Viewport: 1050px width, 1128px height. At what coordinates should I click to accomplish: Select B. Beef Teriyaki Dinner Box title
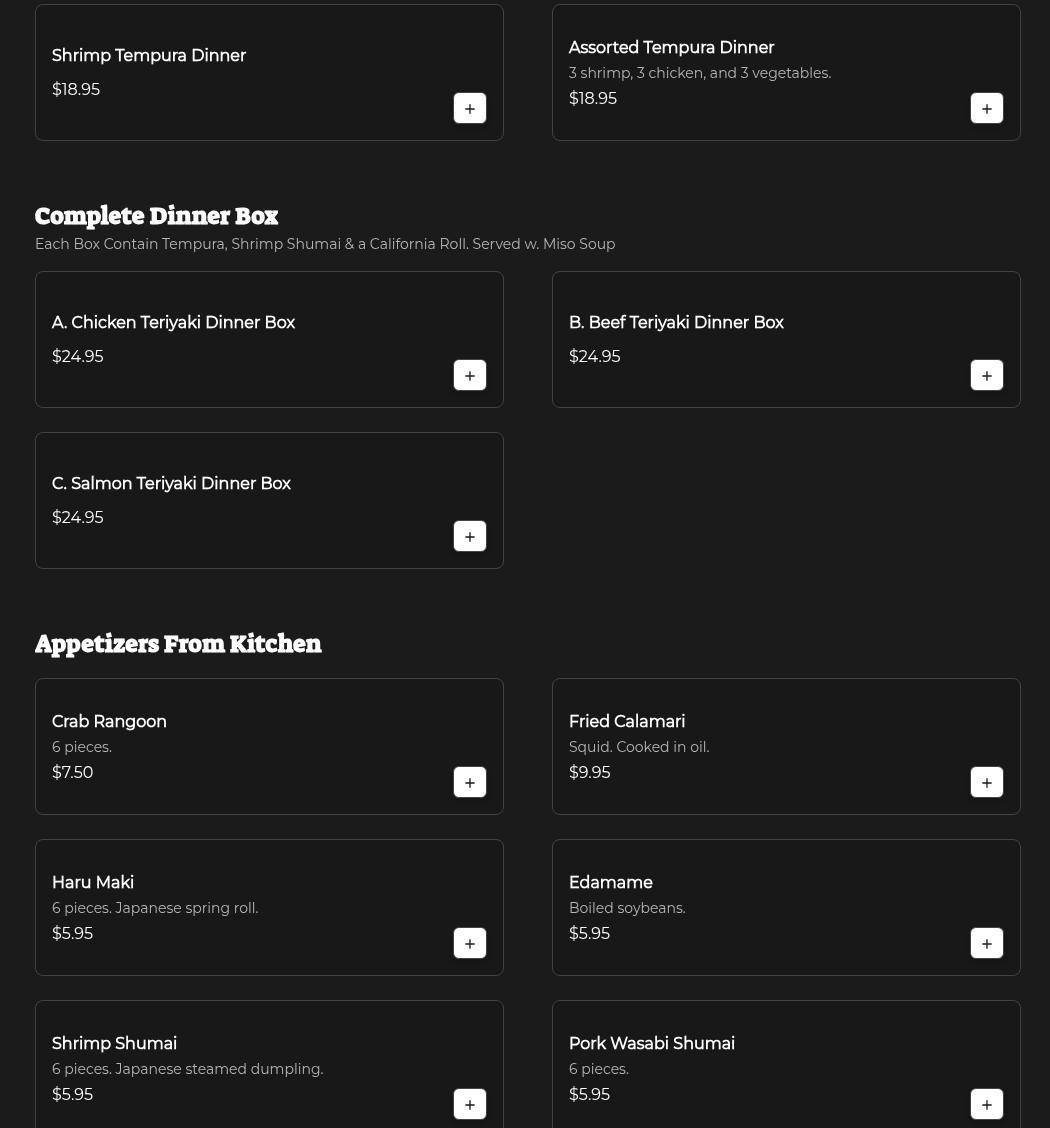point(676,322)
